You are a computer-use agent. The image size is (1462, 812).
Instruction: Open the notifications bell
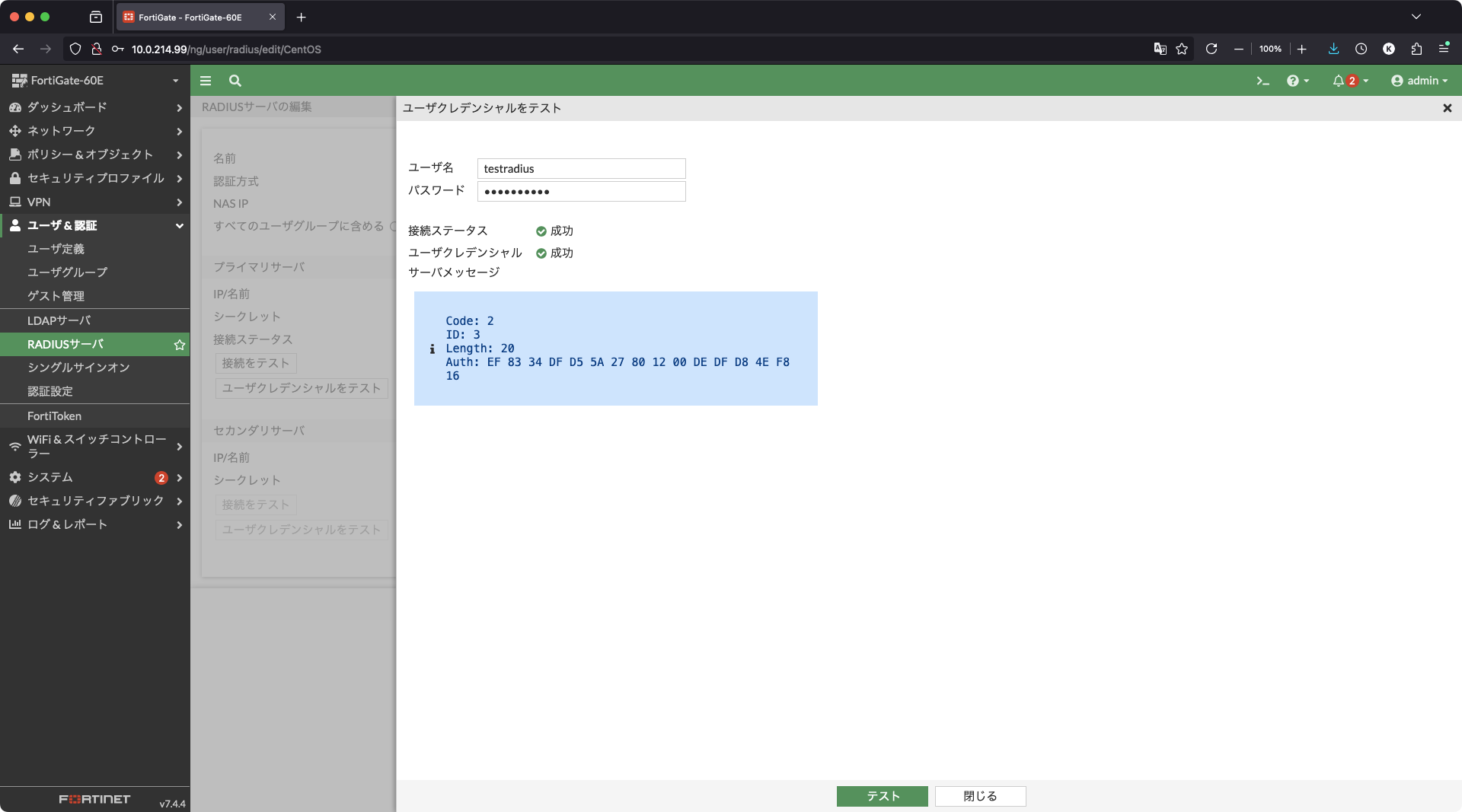1350,81
